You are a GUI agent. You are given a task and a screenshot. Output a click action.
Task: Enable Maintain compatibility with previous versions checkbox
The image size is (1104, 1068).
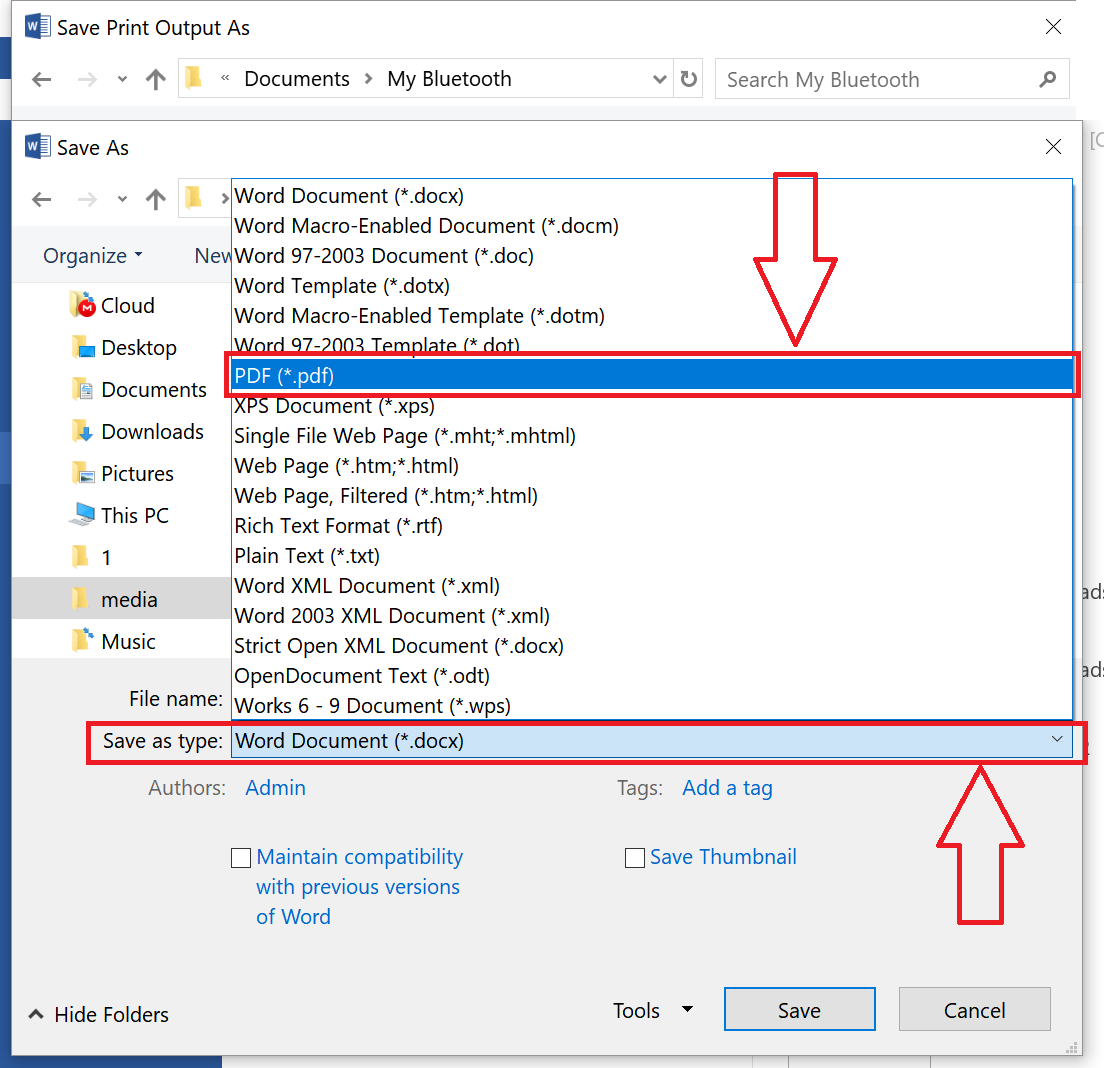pyautogui.click(x=241, y=857)
